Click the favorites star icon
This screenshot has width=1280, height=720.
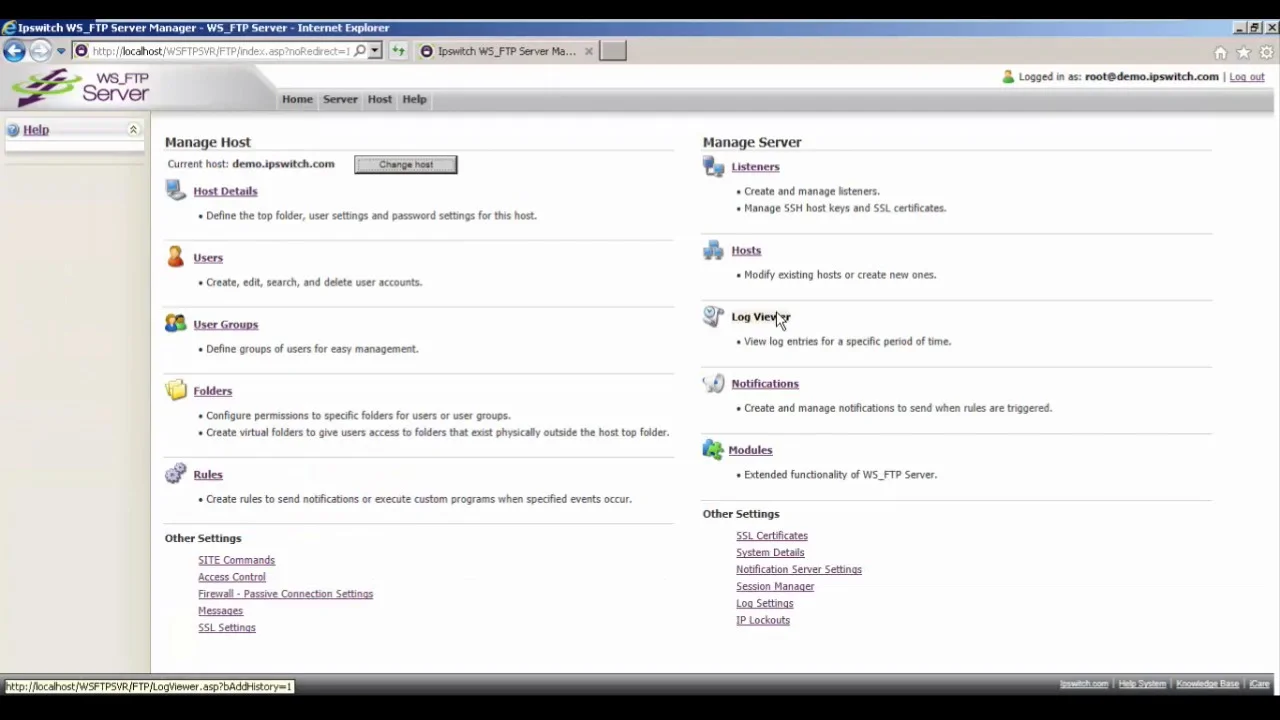[1243, 52]
